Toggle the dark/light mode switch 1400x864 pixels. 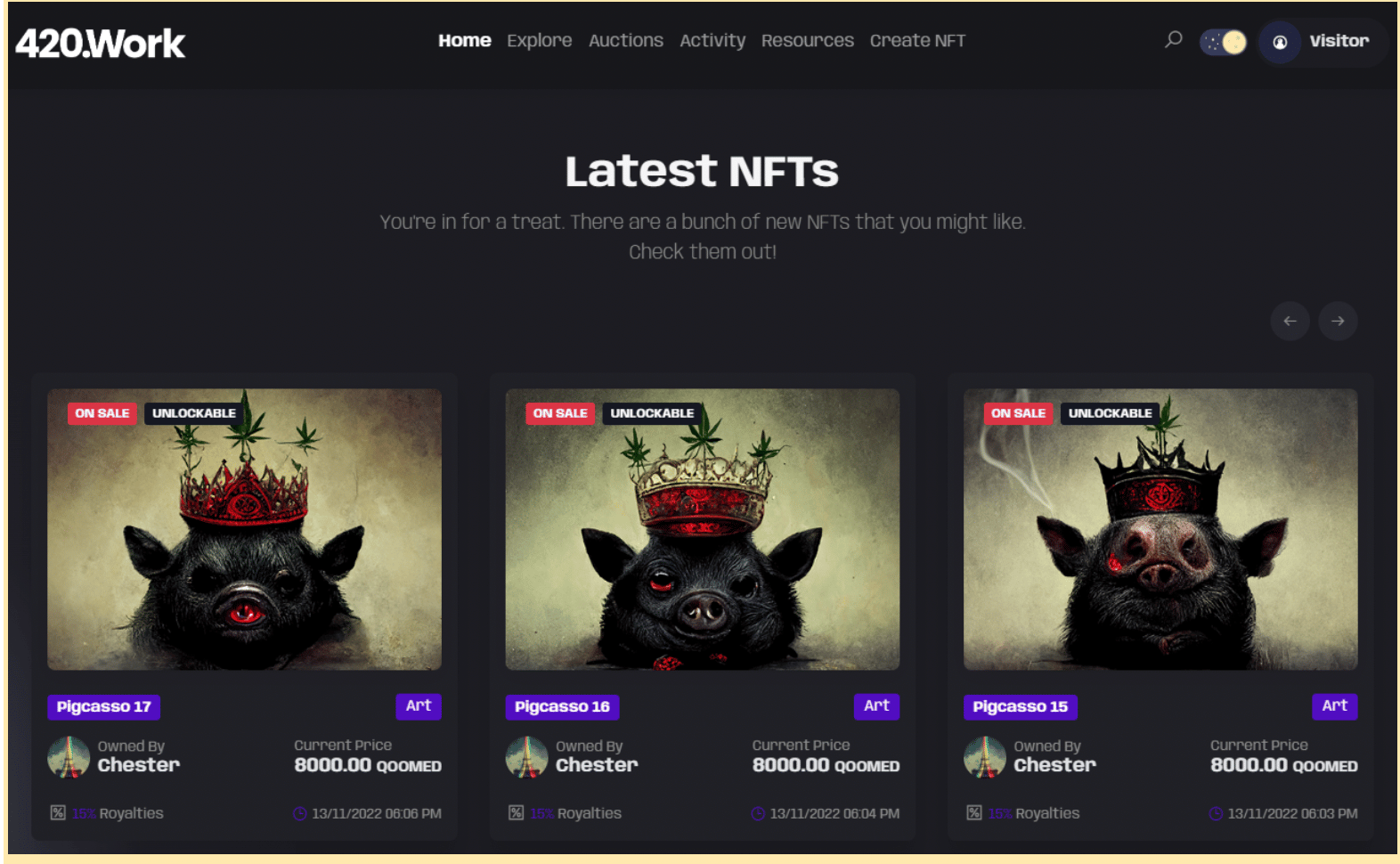coord(1224,42)
